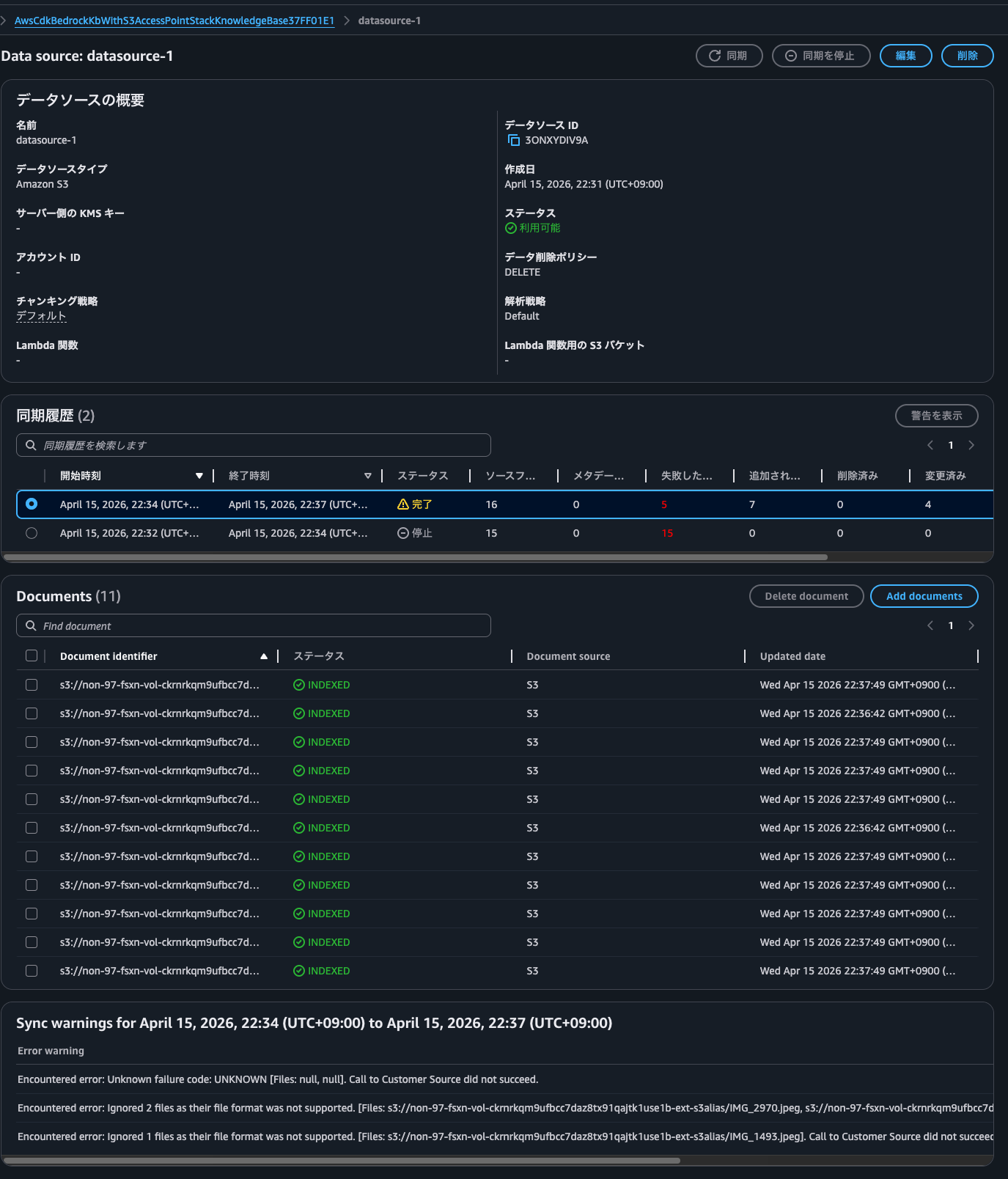Click the warning icon in completed sync row
This screenshot has height=1179, width=1008.
pyautogui.click(x=402, y=504)
